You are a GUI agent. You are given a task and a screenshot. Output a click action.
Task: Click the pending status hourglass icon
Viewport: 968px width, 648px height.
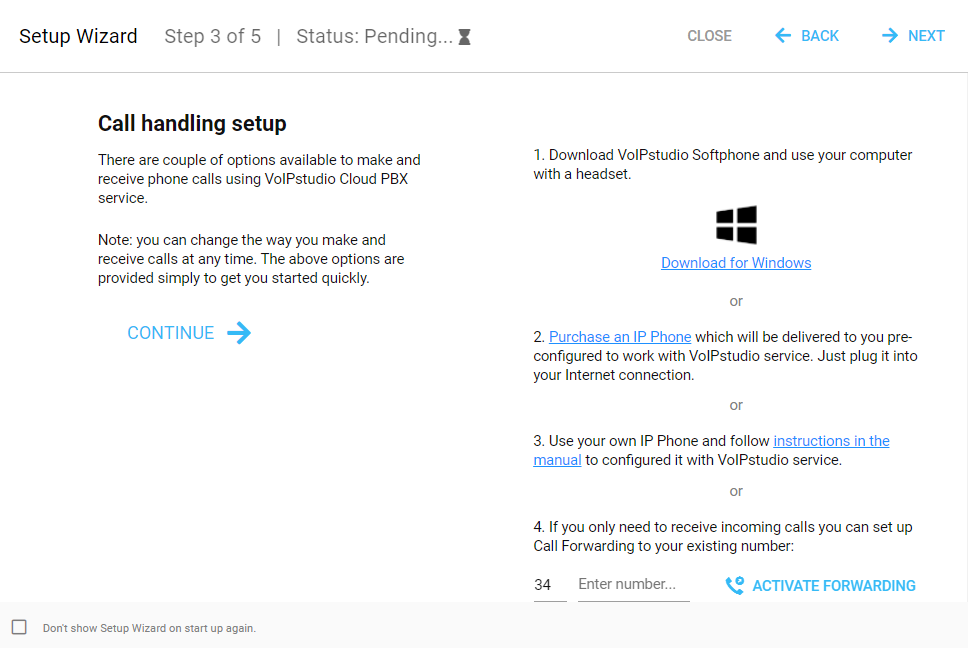point(464,37)
